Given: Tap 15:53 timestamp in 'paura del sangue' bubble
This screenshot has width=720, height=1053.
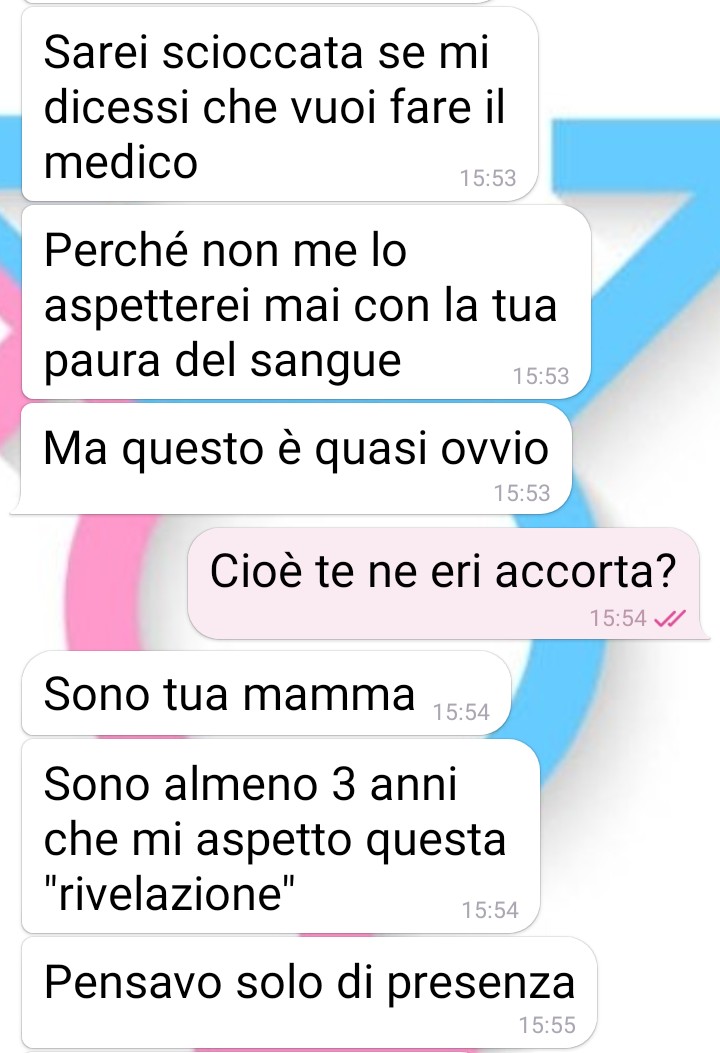Looking at the screenshot, I should (541, 376).
